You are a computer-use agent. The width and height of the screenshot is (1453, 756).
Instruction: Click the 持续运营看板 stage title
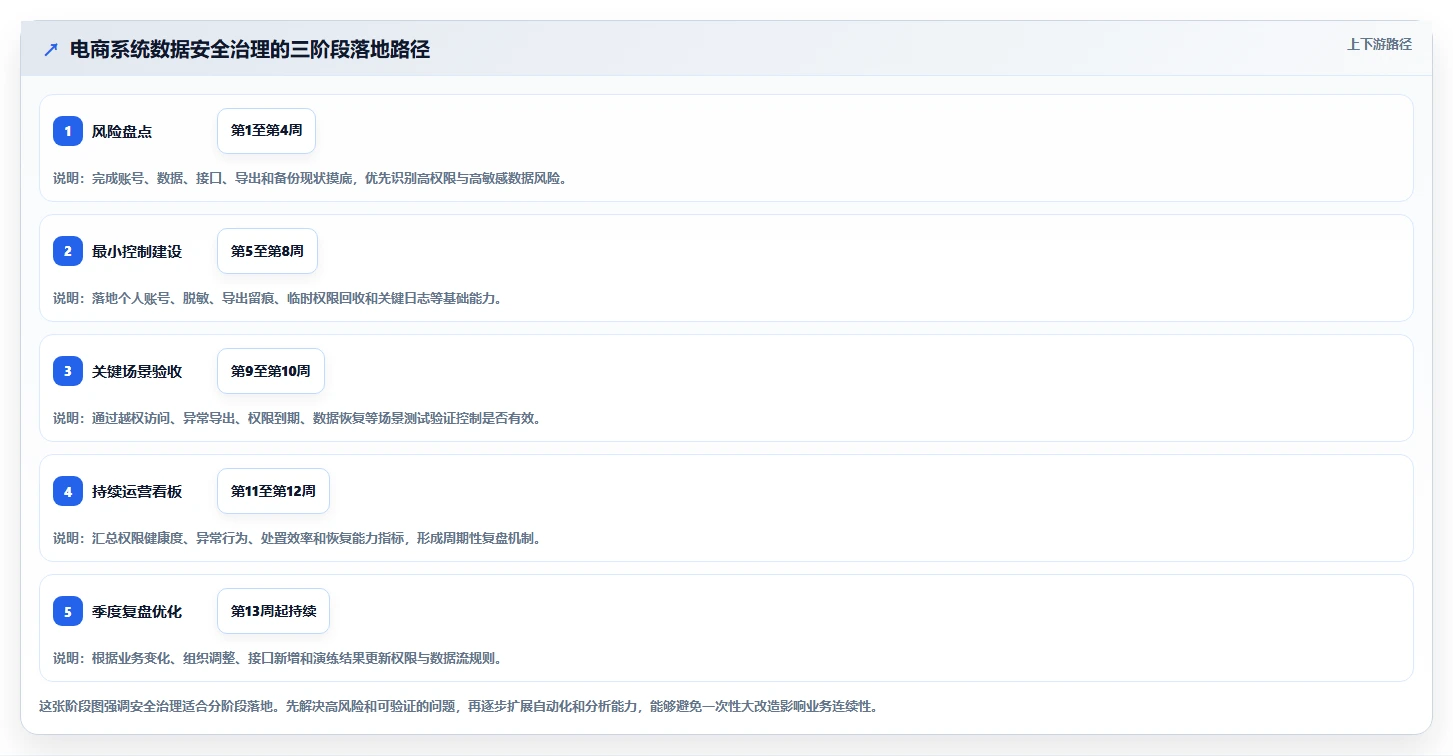tap(137, 491)
